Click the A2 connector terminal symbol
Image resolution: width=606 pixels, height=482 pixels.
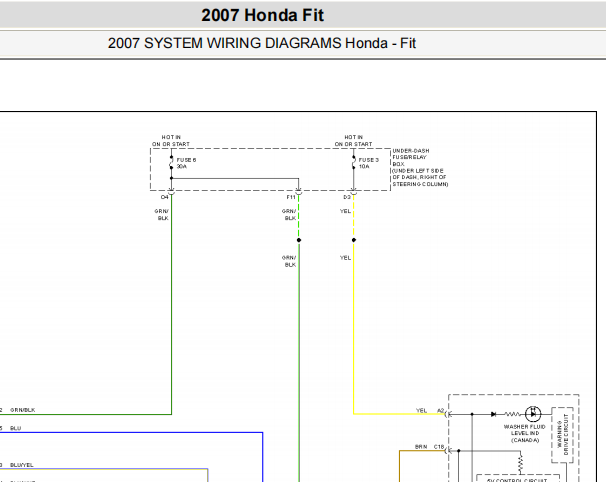[448, 414]
